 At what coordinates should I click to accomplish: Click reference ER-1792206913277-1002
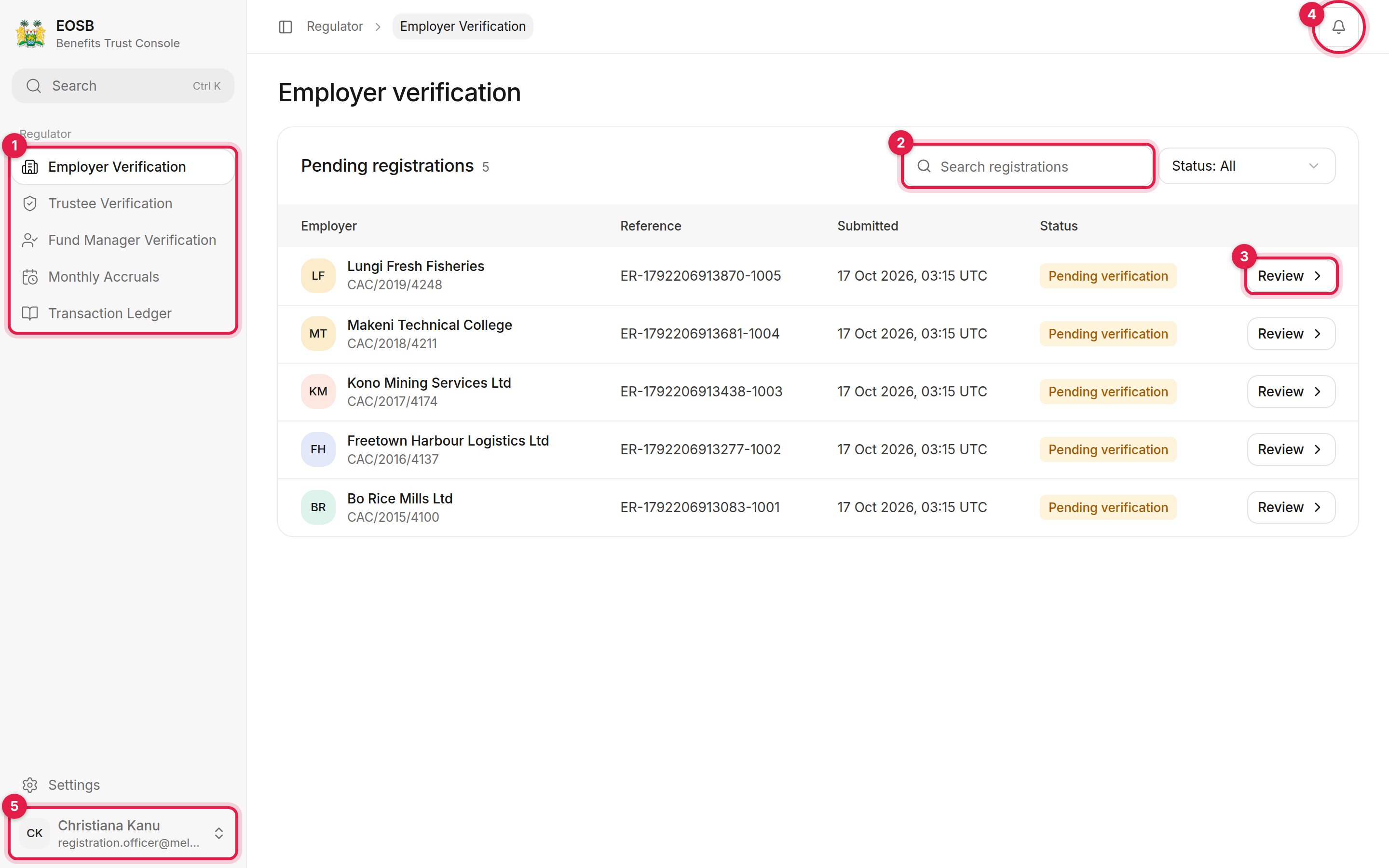pos(700,449)
